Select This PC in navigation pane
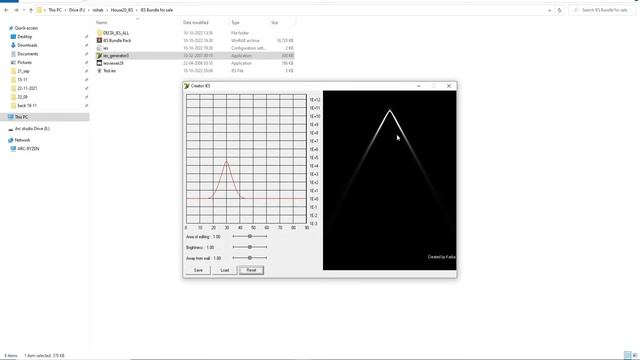The height and width of the screenshot is (360, 640). pos(21,117)
